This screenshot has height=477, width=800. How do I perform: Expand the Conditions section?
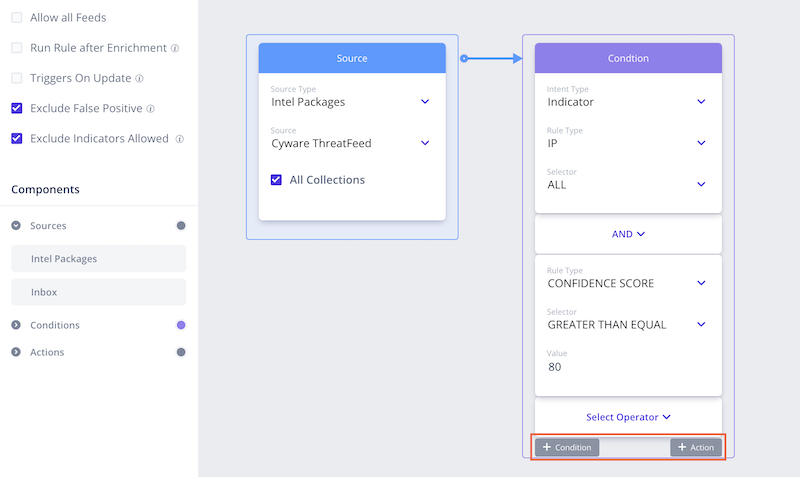coord(16,325)
